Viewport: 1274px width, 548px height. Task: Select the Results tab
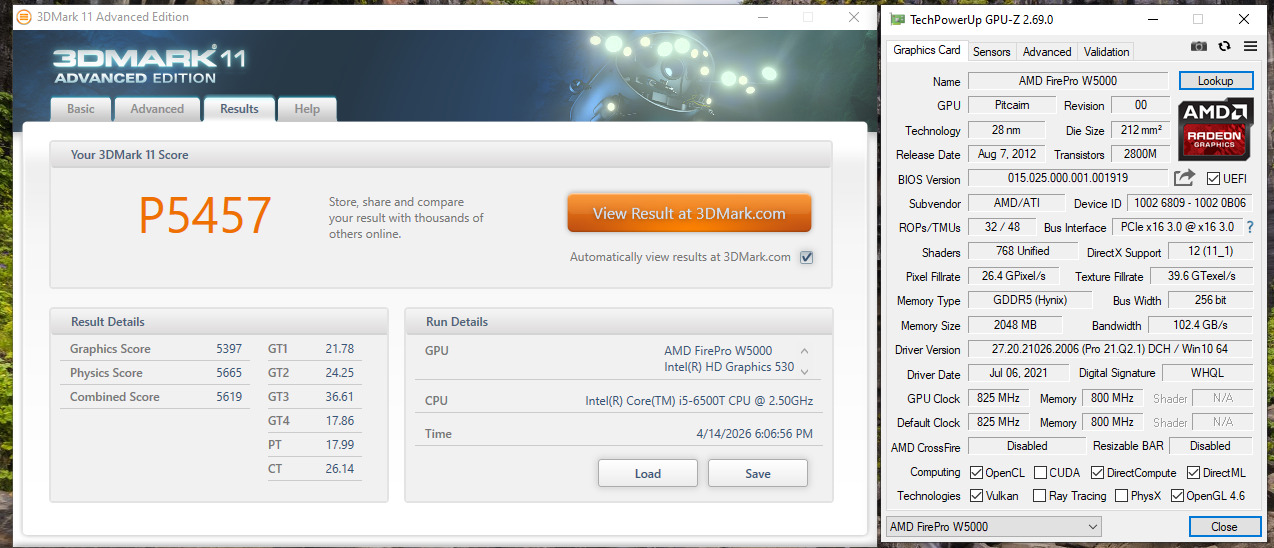point(239,109)
